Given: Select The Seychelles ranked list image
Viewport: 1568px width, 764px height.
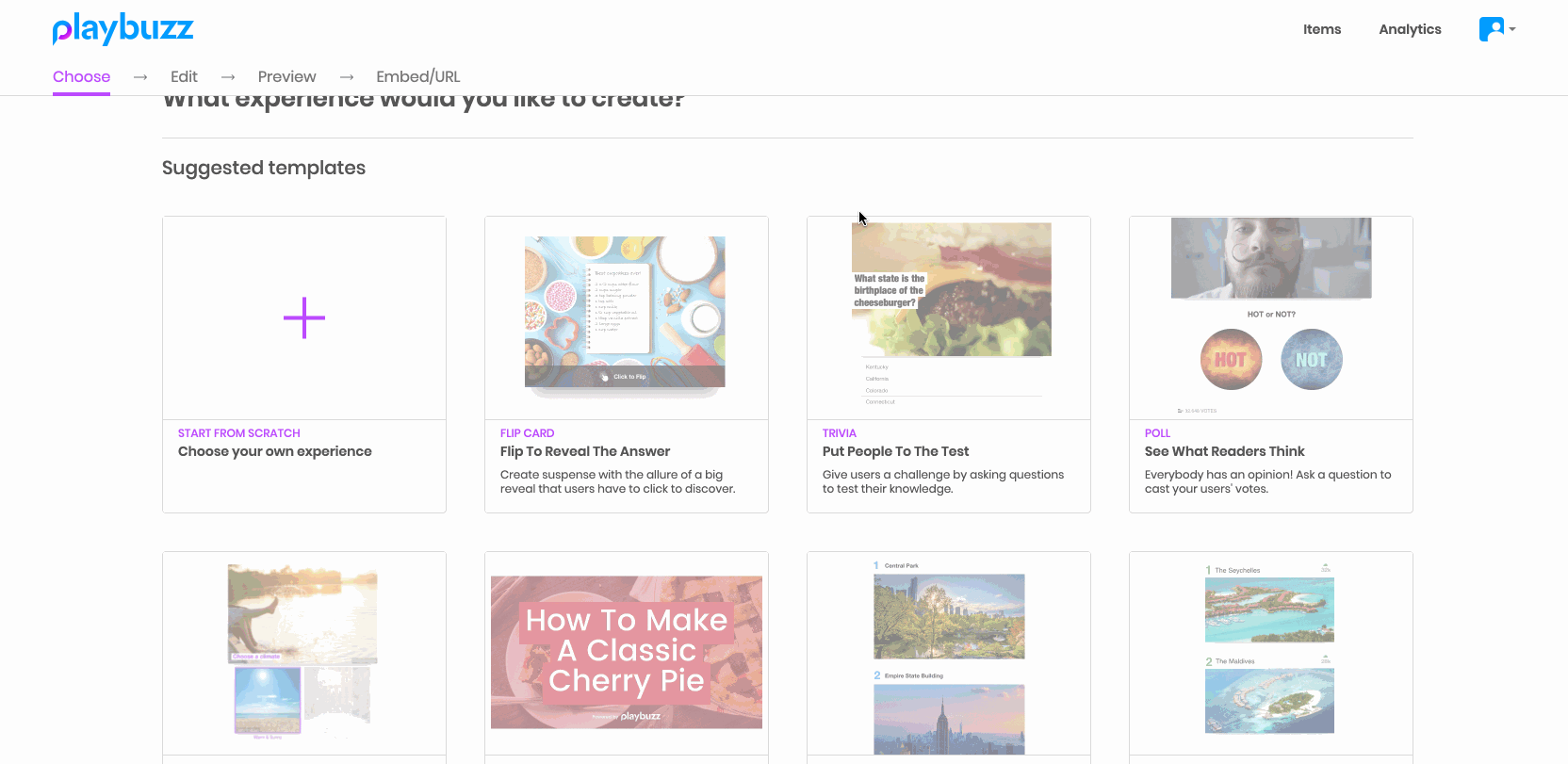Looking at the screenshot, I should pos(1269,610).
